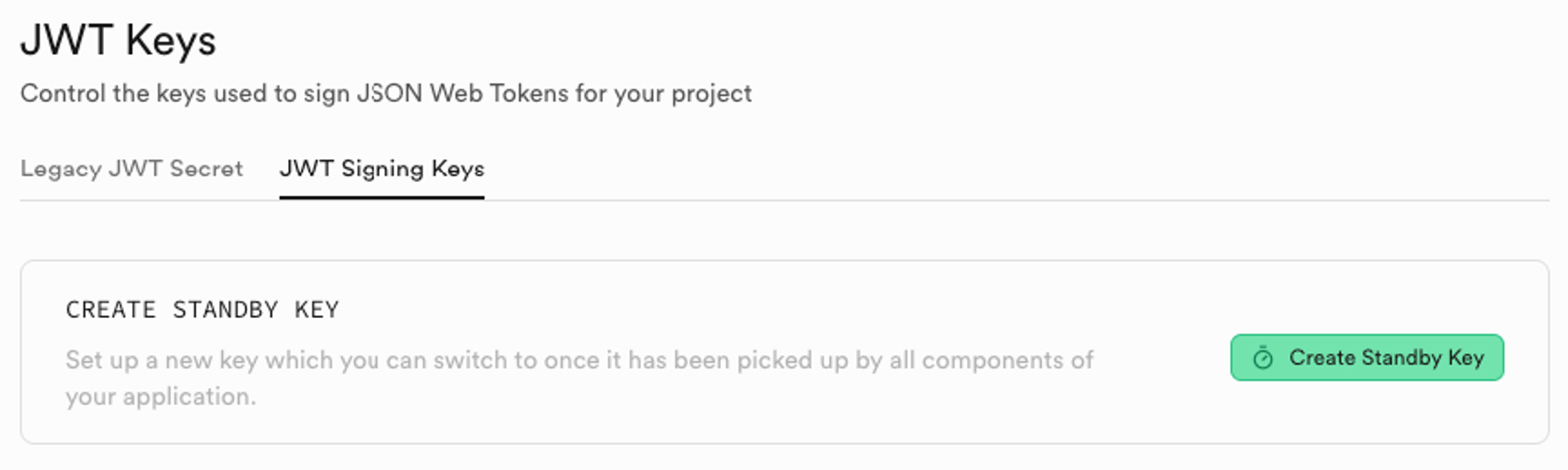Image resolution: width=1568 pixels, height=470 pixels.
Task: Click the word 'CREATE' in the card title
Action: point(110,310)
